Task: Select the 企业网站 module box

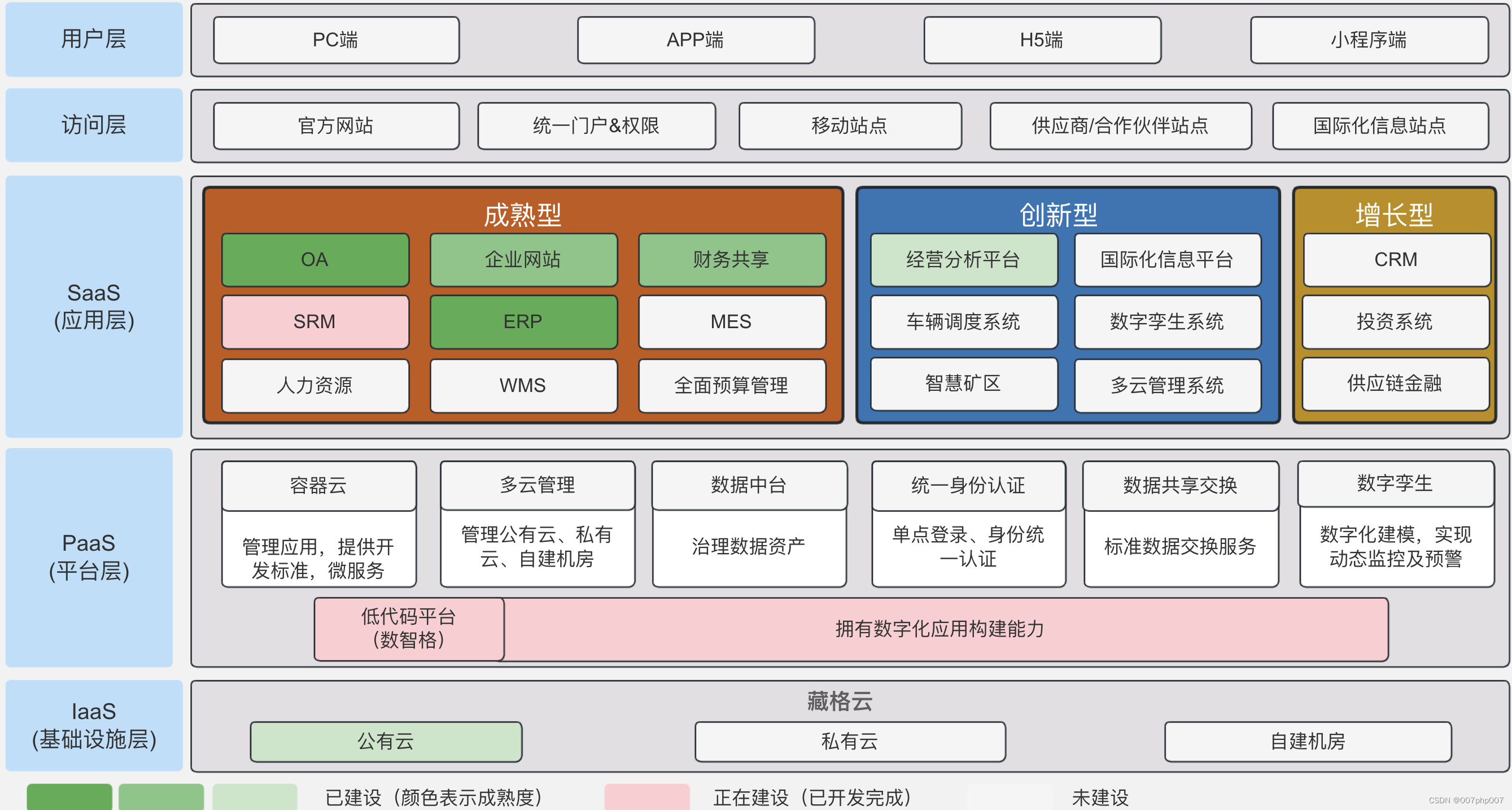Action: pyautogui.click(x=523, y=260)
